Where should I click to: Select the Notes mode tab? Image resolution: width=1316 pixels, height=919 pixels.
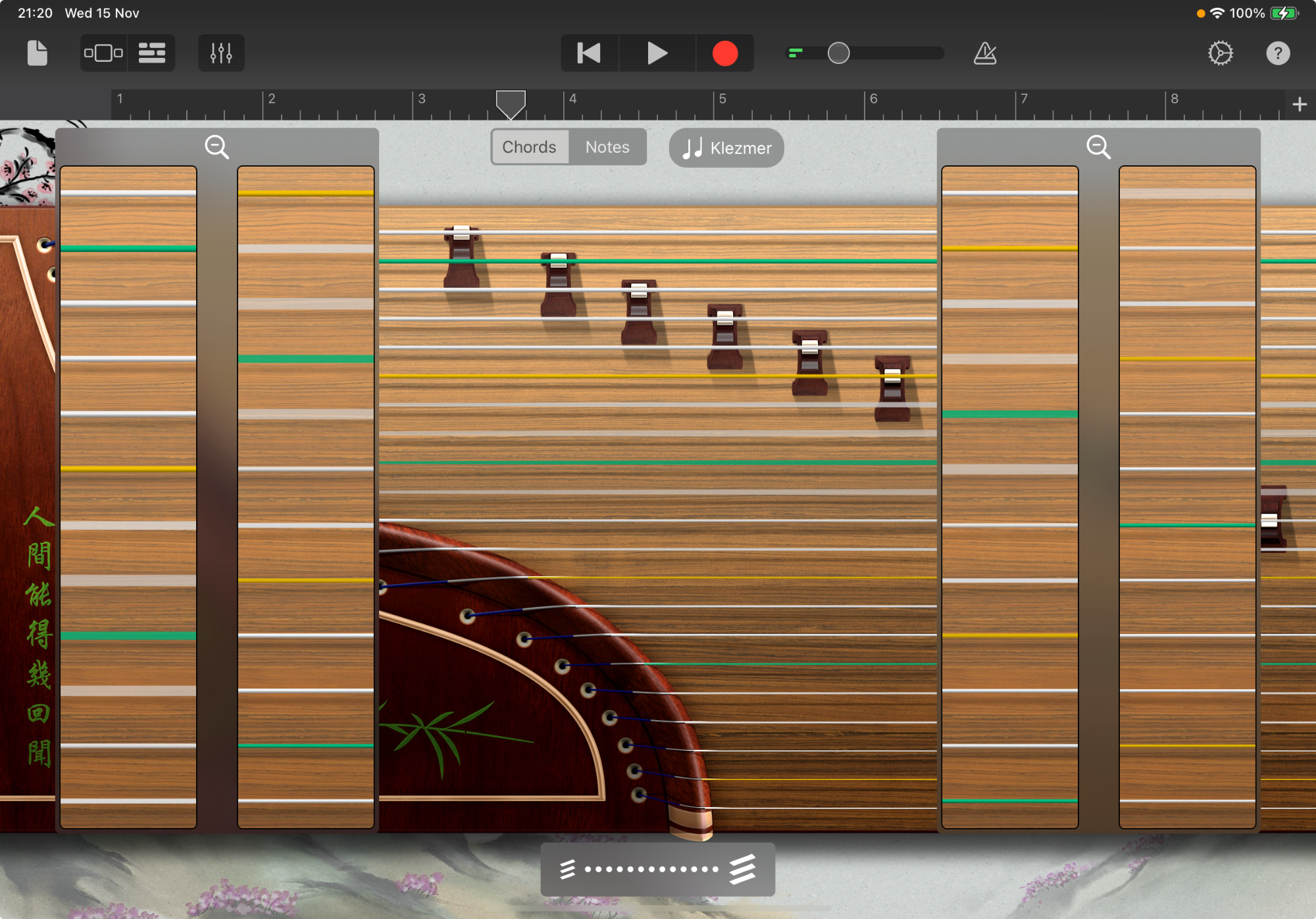[x=607, y=147]
